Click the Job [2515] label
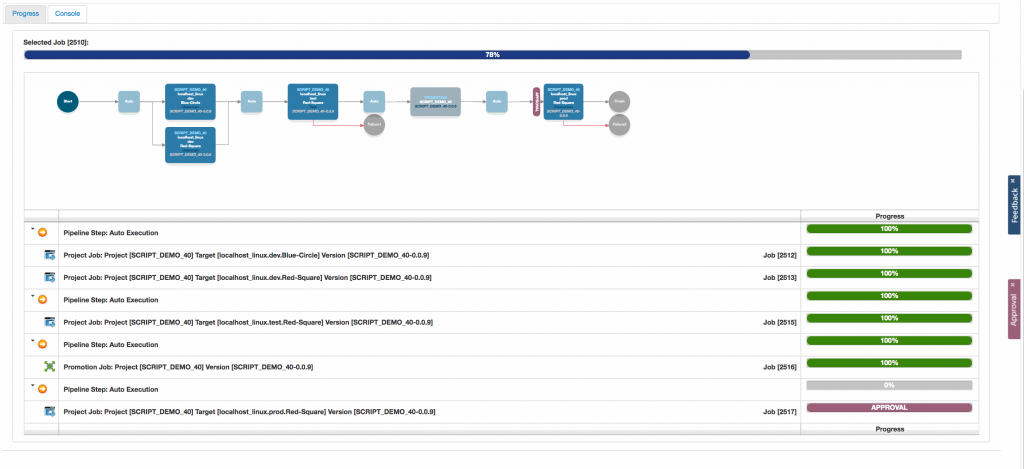Viewport: 1024px width, 469px height. pyautogui.click(x=780, y=323)
